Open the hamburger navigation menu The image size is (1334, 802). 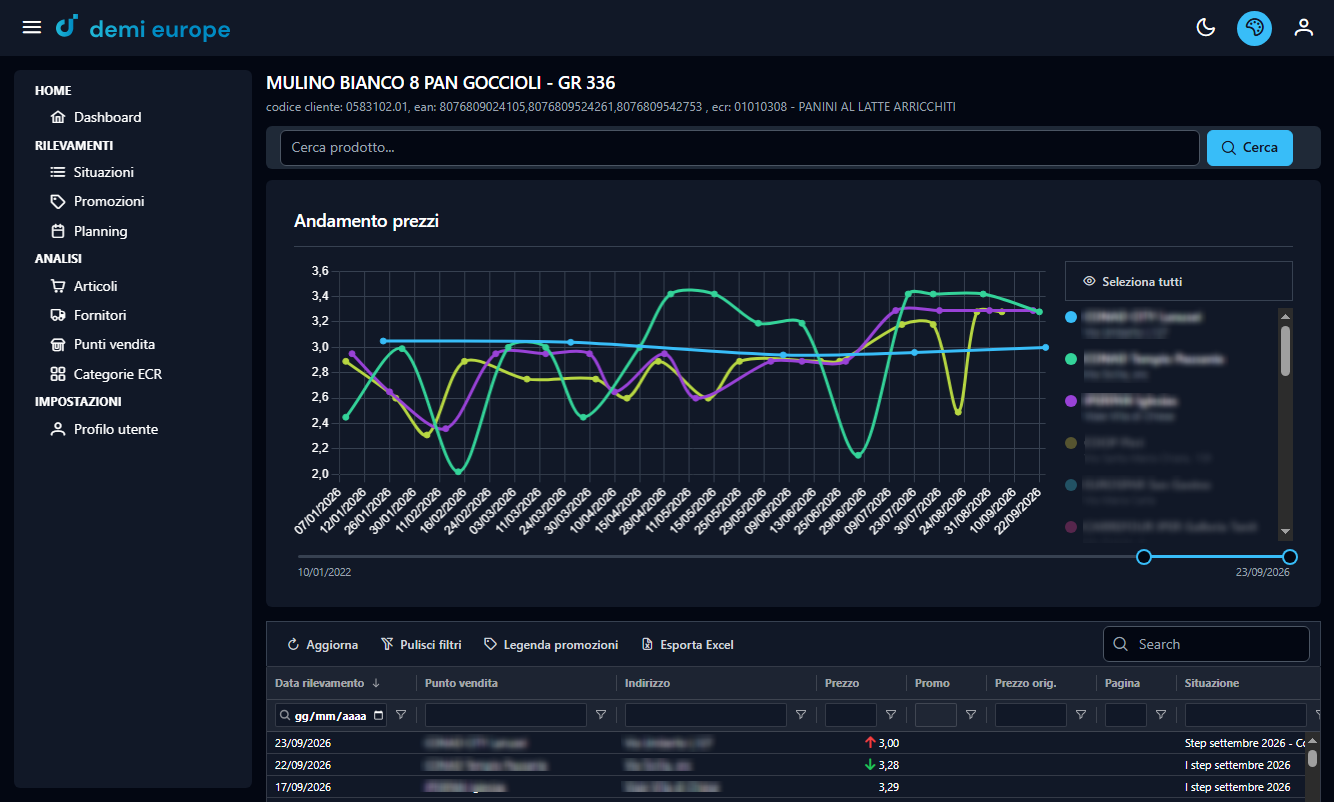tap(32, 28)
